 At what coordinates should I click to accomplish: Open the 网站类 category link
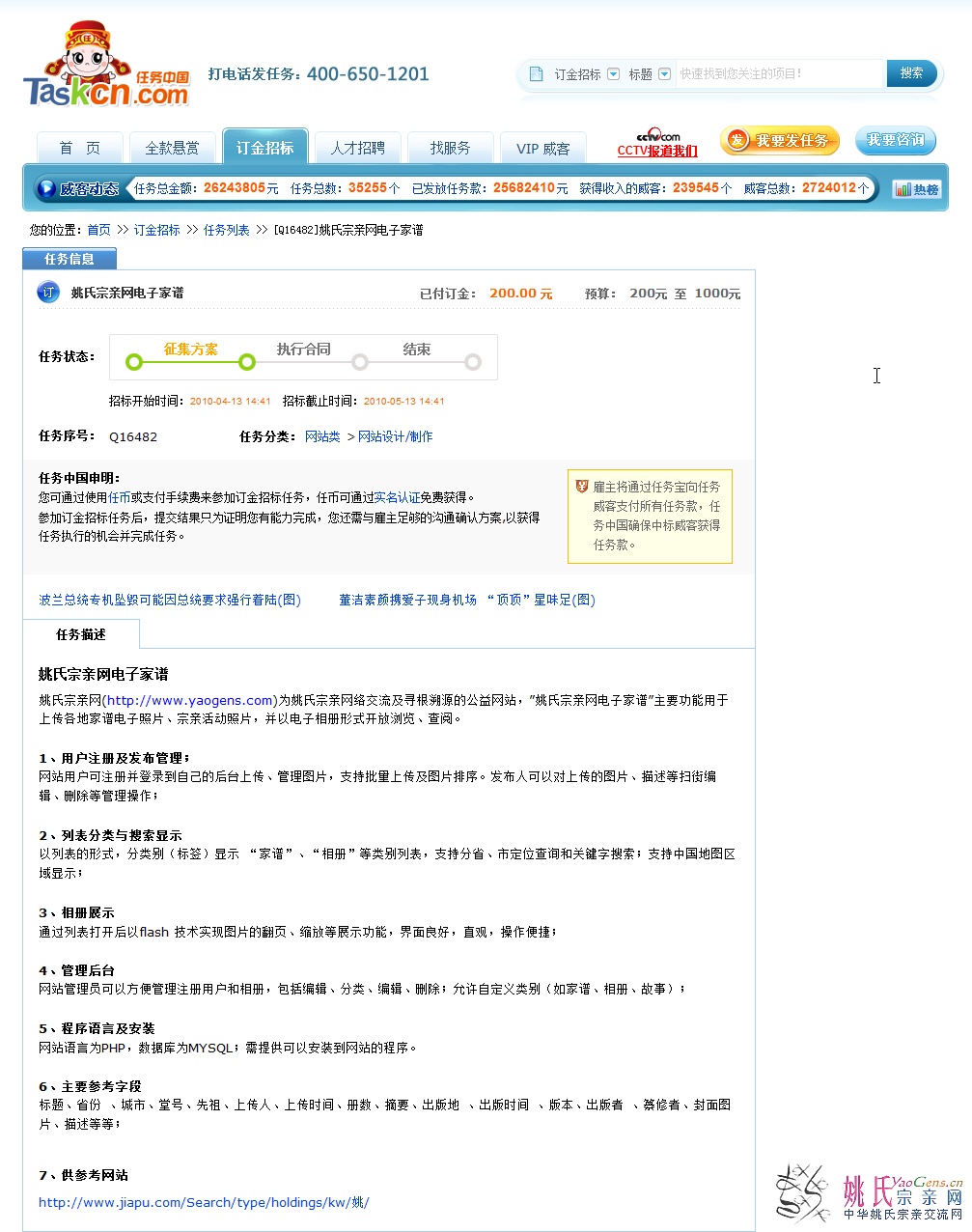[x=322, y=436]
